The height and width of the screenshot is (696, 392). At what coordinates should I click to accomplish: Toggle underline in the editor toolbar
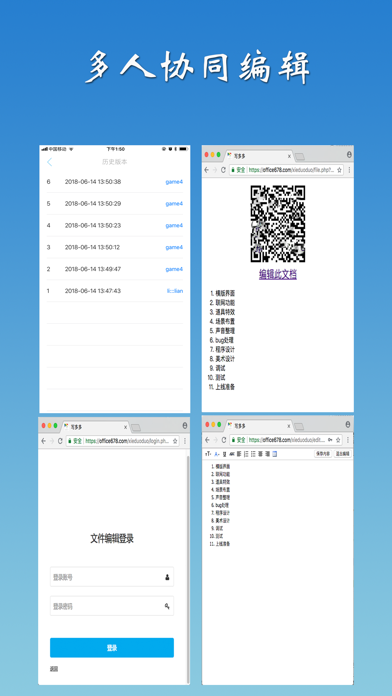point(224,454)
